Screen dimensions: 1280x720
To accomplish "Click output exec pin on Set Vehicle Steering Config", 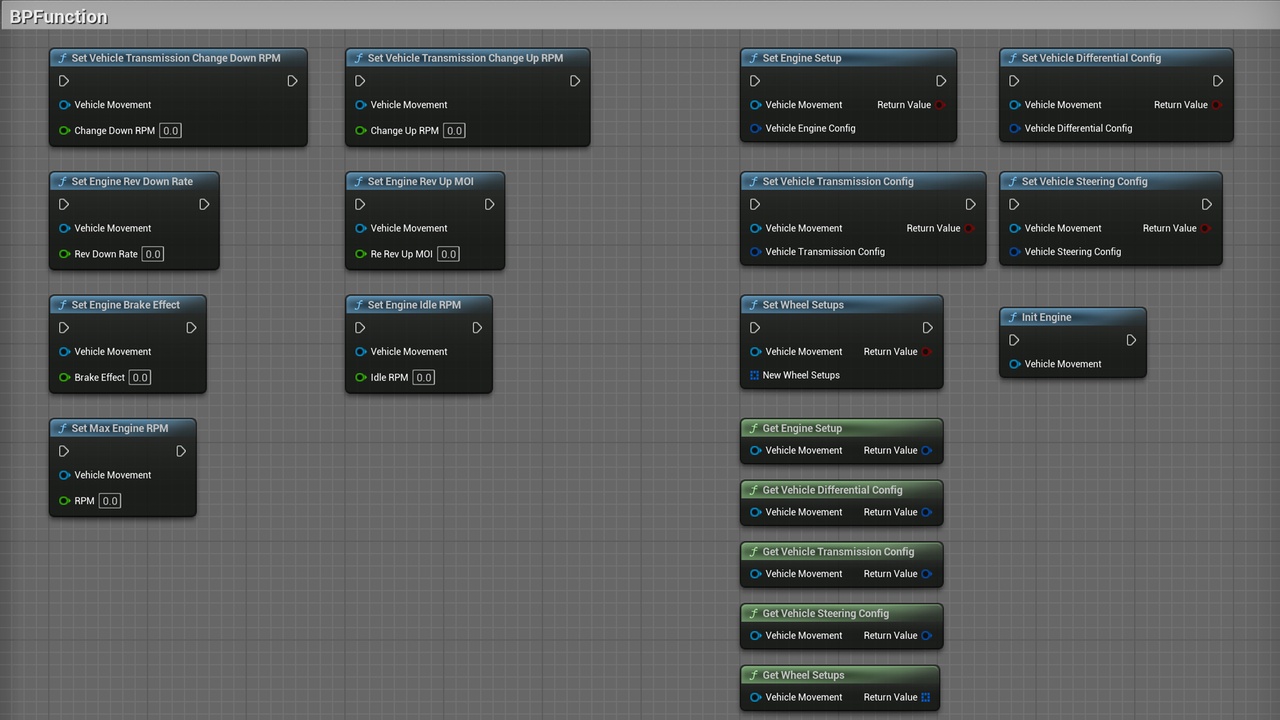I will coord(1207,204).
